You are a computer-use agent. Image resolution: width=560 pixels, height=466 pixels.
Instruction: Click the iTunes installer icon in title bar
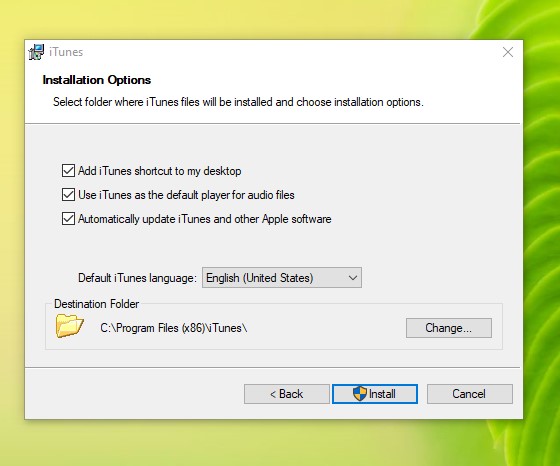pyautogui.click(x=36, y=52)
